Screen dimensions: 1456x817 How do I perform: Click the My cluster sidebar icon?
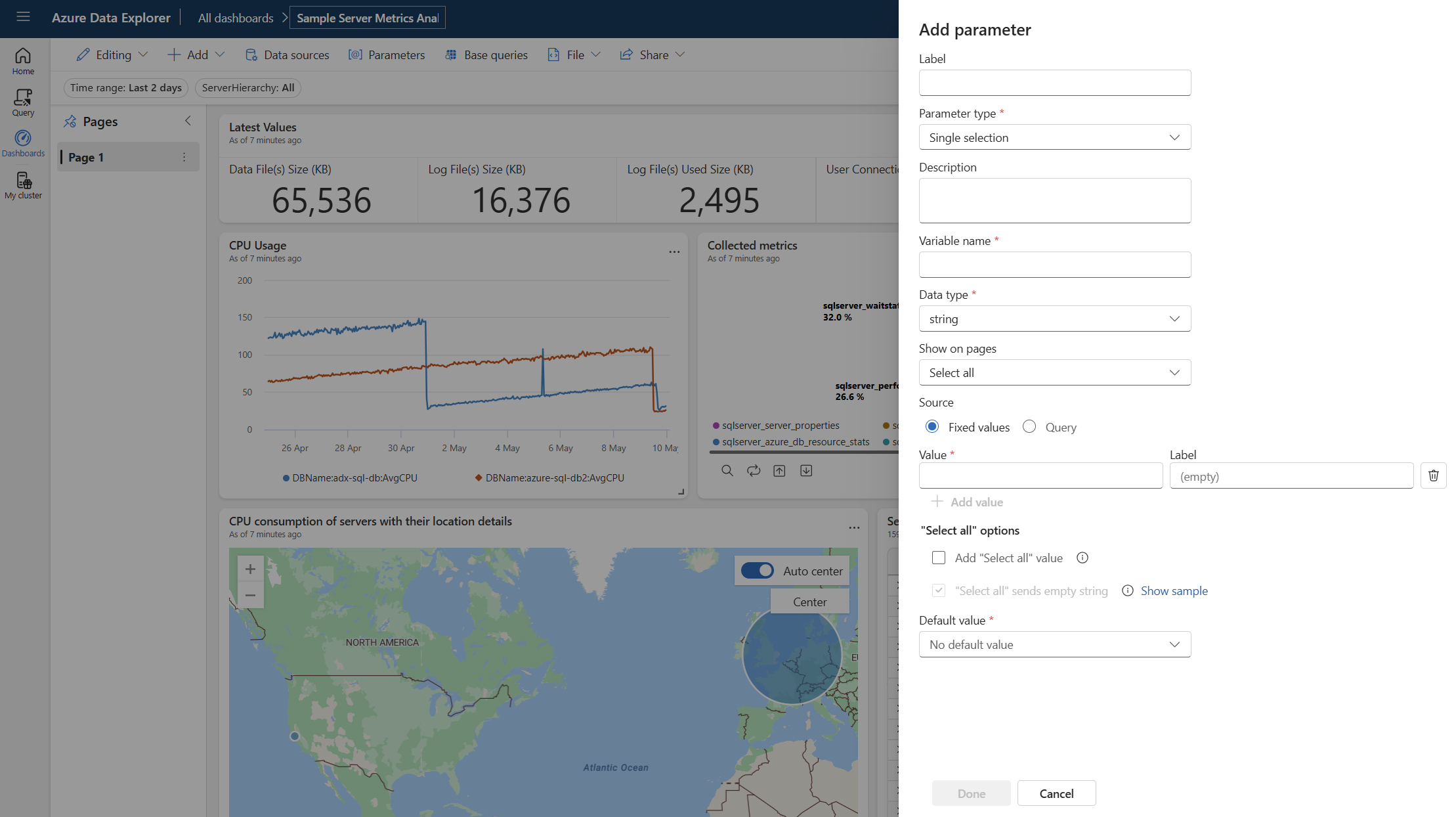(x=23, y=185)
